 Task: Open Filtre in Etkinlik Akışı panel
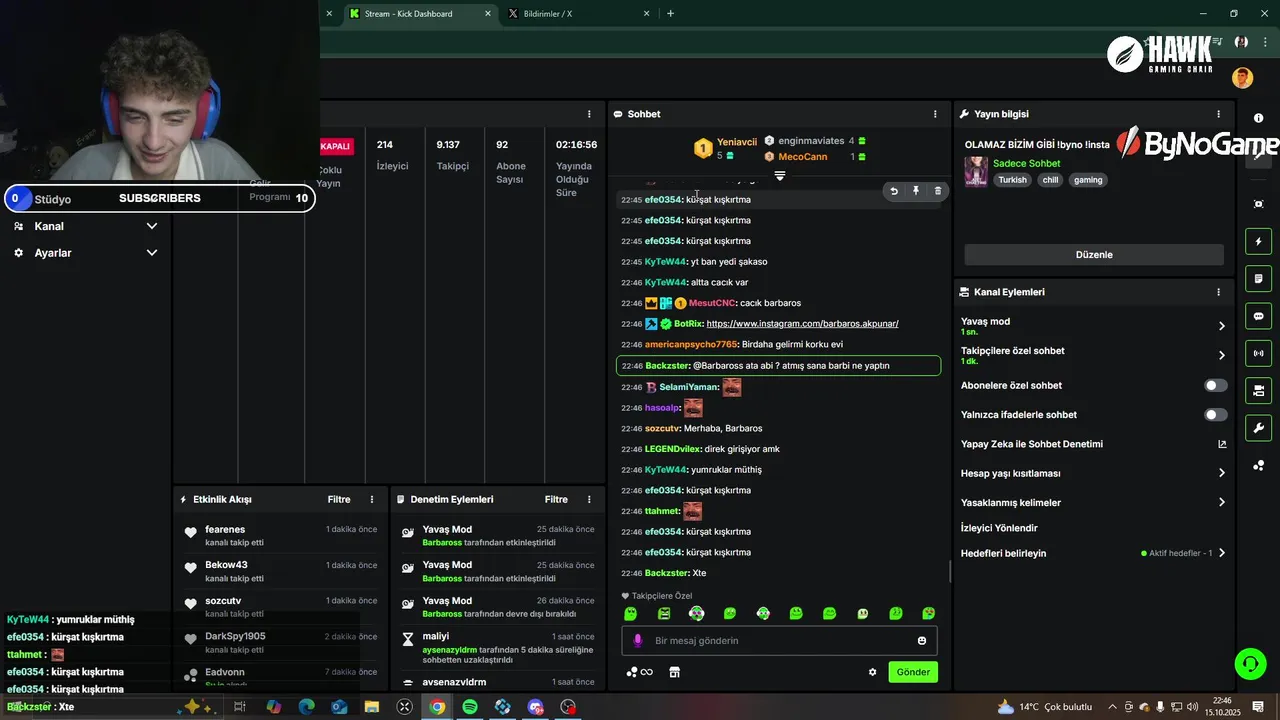(x=339, y=499)
